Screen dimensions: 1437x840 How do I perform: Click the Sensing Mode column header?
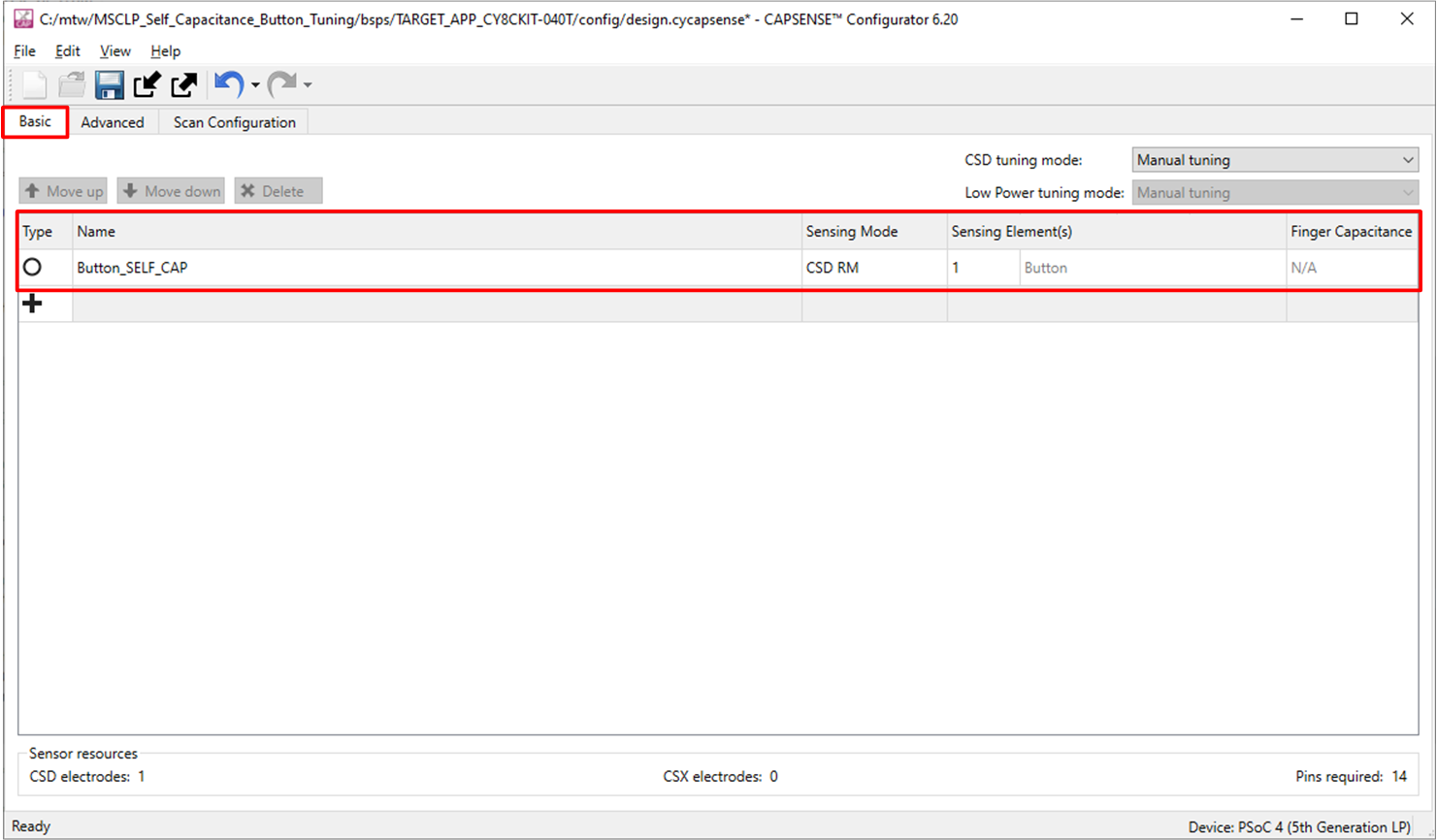874,232
